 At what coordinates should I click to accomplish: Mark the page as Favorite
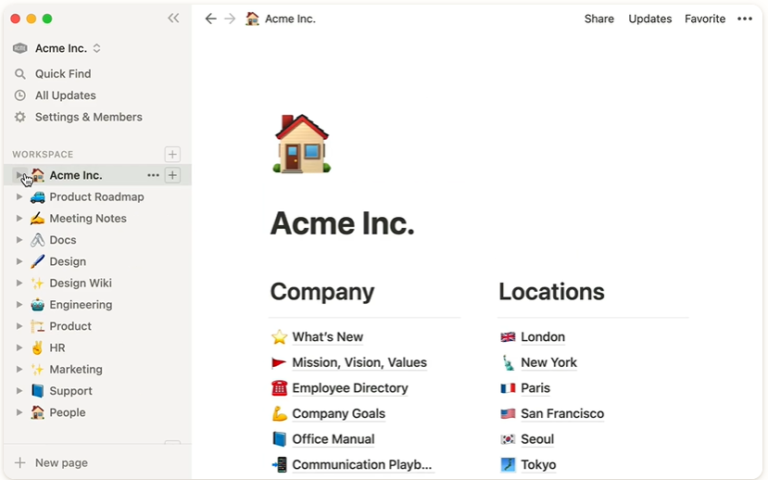point(705,19)
